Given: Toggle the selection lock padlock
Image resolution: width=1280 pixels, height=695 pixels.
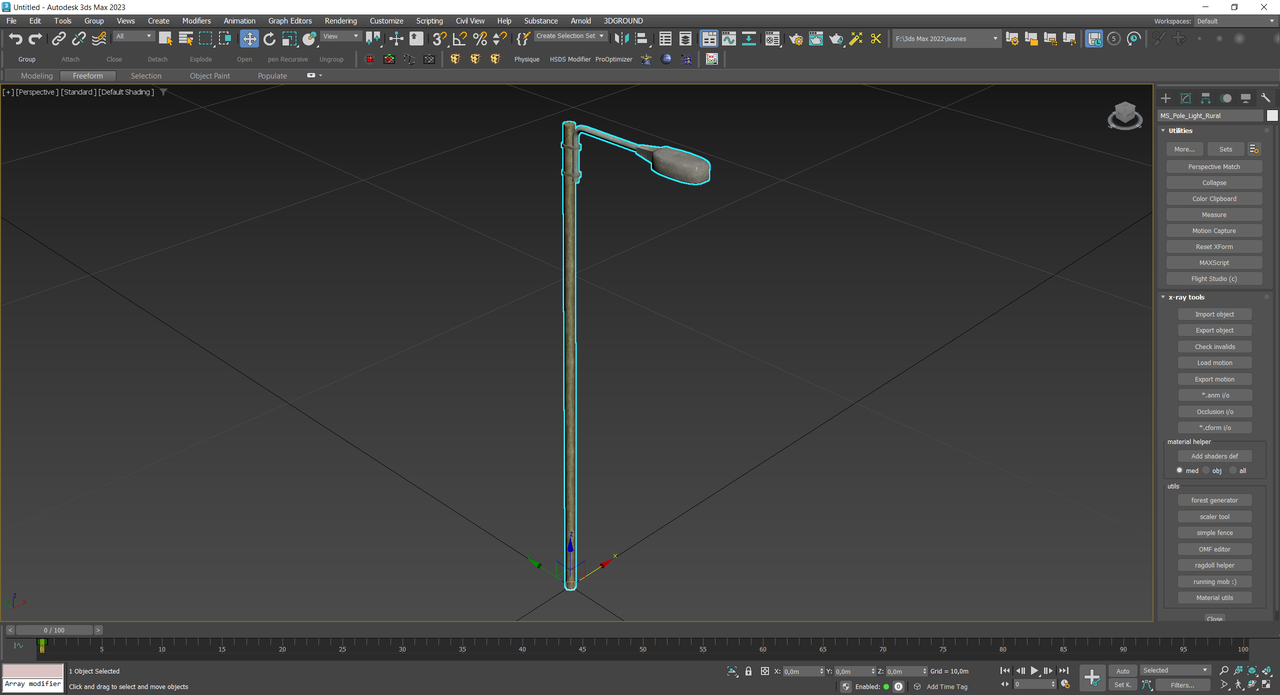Looking at the screenshot, I should pyautogui.click(x=748, y=671).
